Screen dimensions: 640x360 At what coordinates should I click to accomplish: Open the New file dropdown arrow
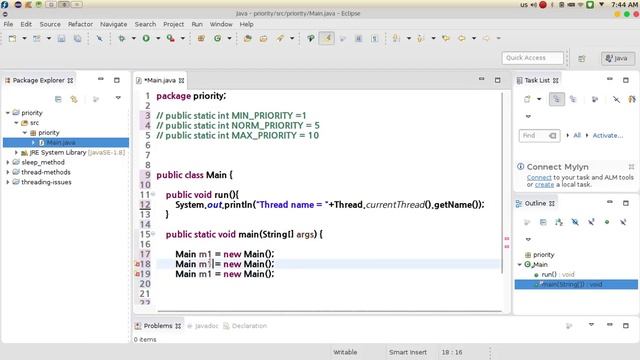[x=24, y=38]
